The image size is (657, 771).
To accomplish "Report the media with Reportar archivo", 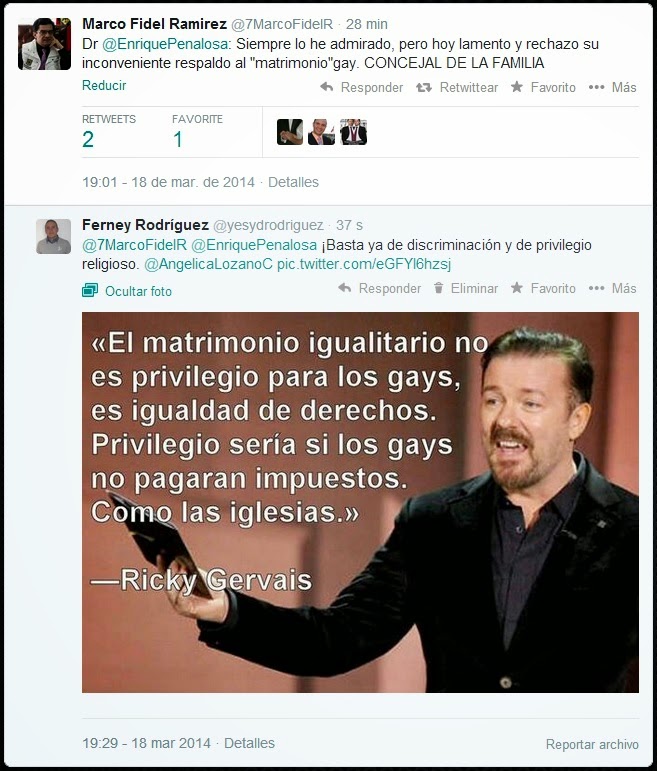I will coord(592,744).
